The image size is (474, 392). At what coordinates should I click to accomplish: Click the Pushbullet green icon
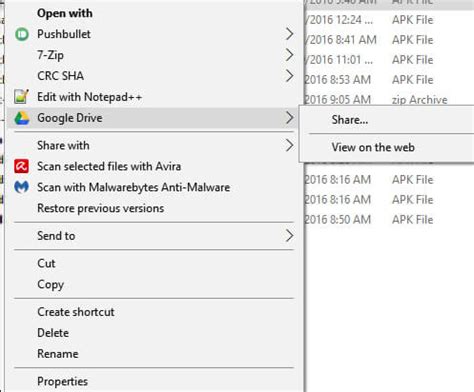(22, 34)
